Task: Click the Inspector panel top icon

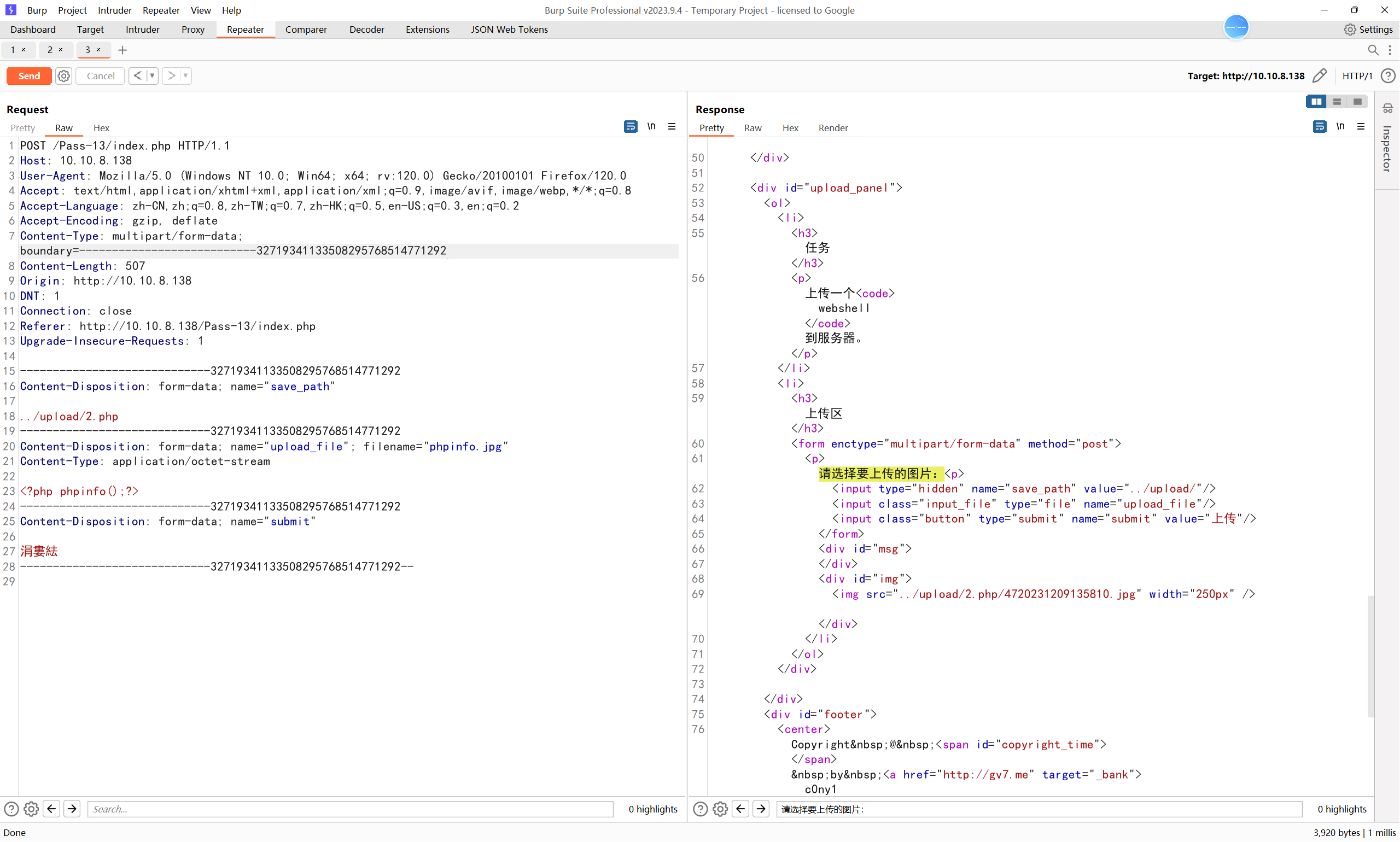Action: (x=1387, y=108)
